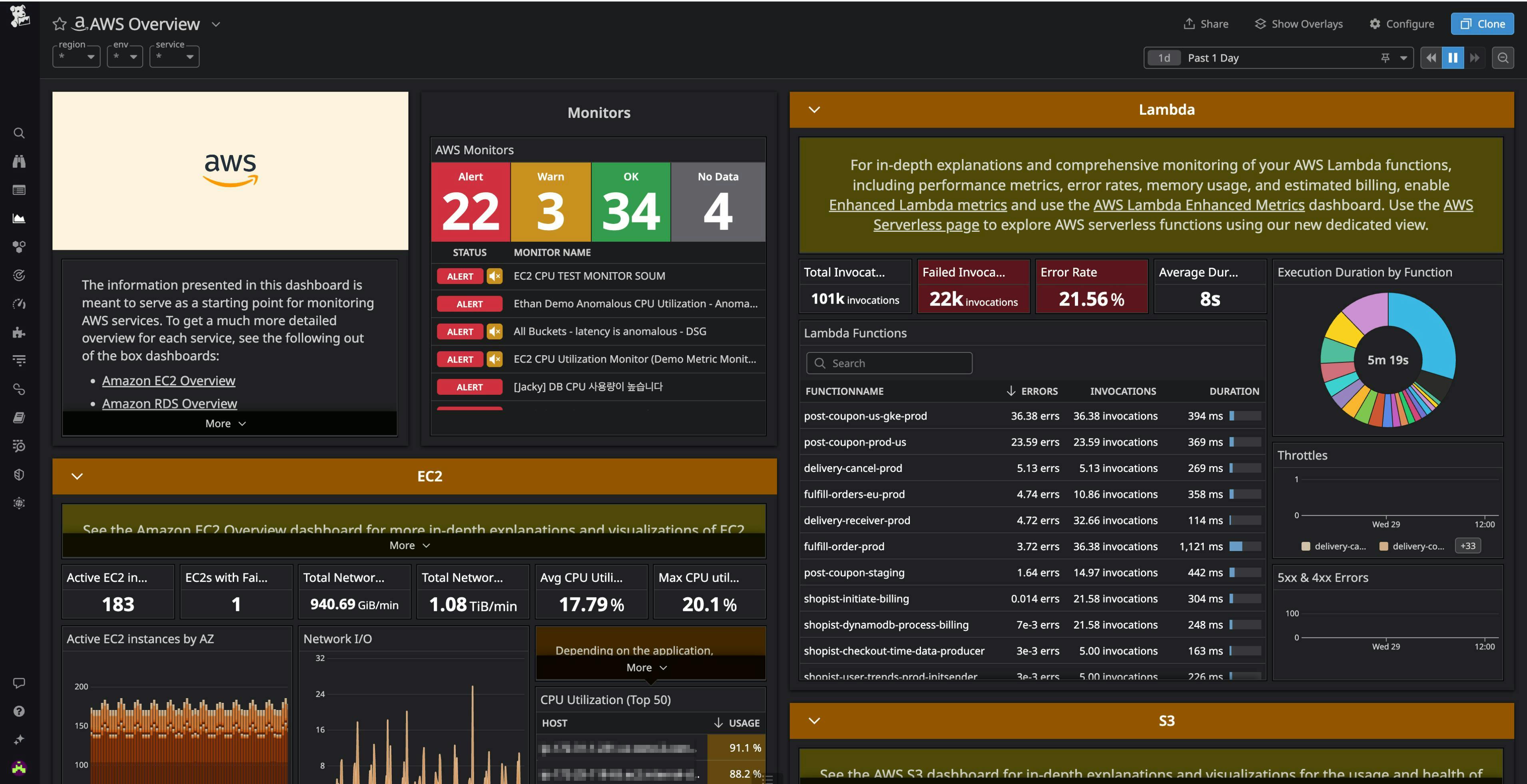1527x784 pixels.
Task: Open the Dashboards chart icon in the sidebar
Action: 19,219
